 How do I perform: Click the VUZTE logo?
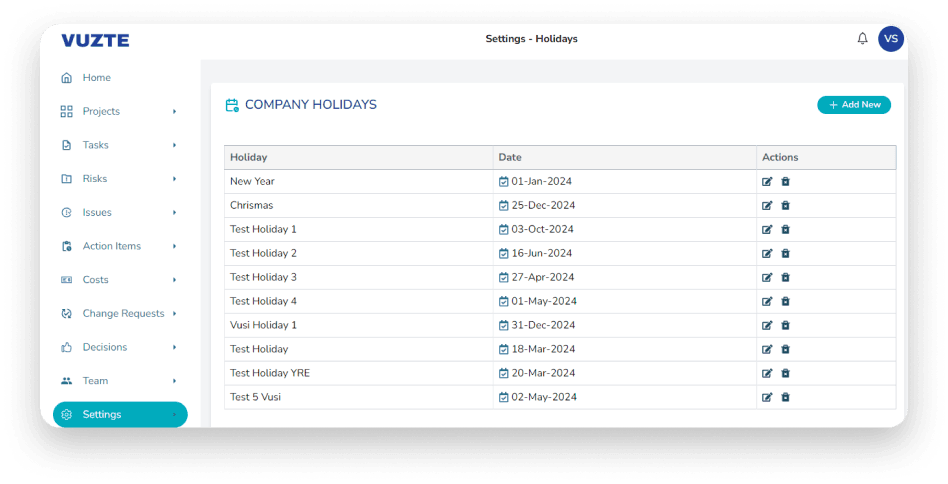pyautogui.click(x=95, y=40)
